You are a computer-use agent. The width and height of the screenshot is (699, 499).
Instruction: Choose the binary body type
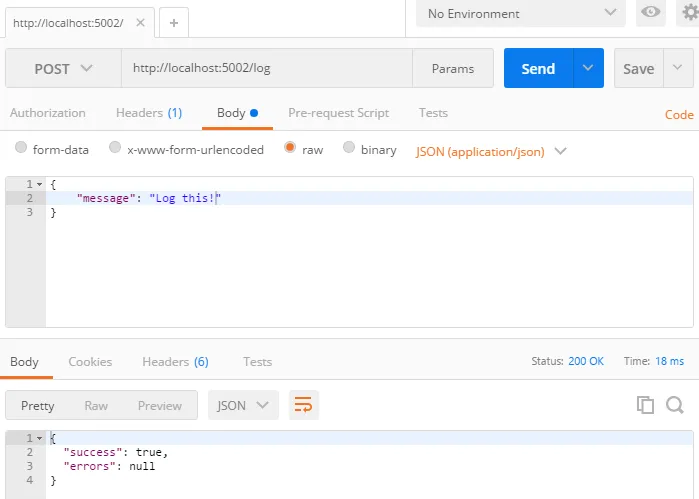(349, 148)
